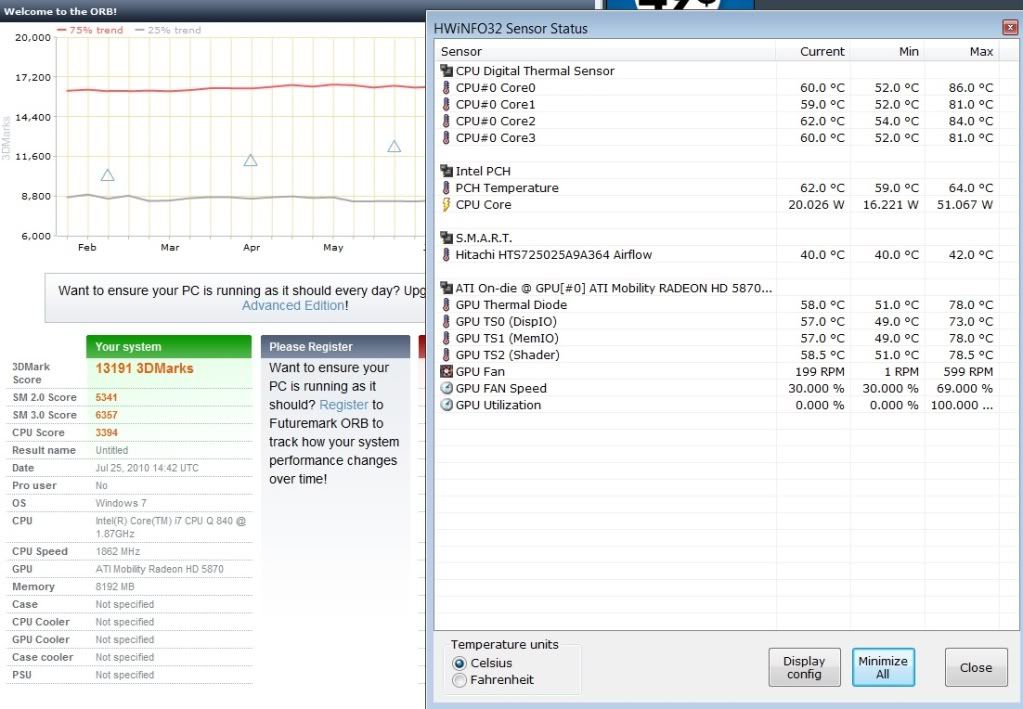
Task: Click the CPU Score value 3394
Action: pos(106,432)
